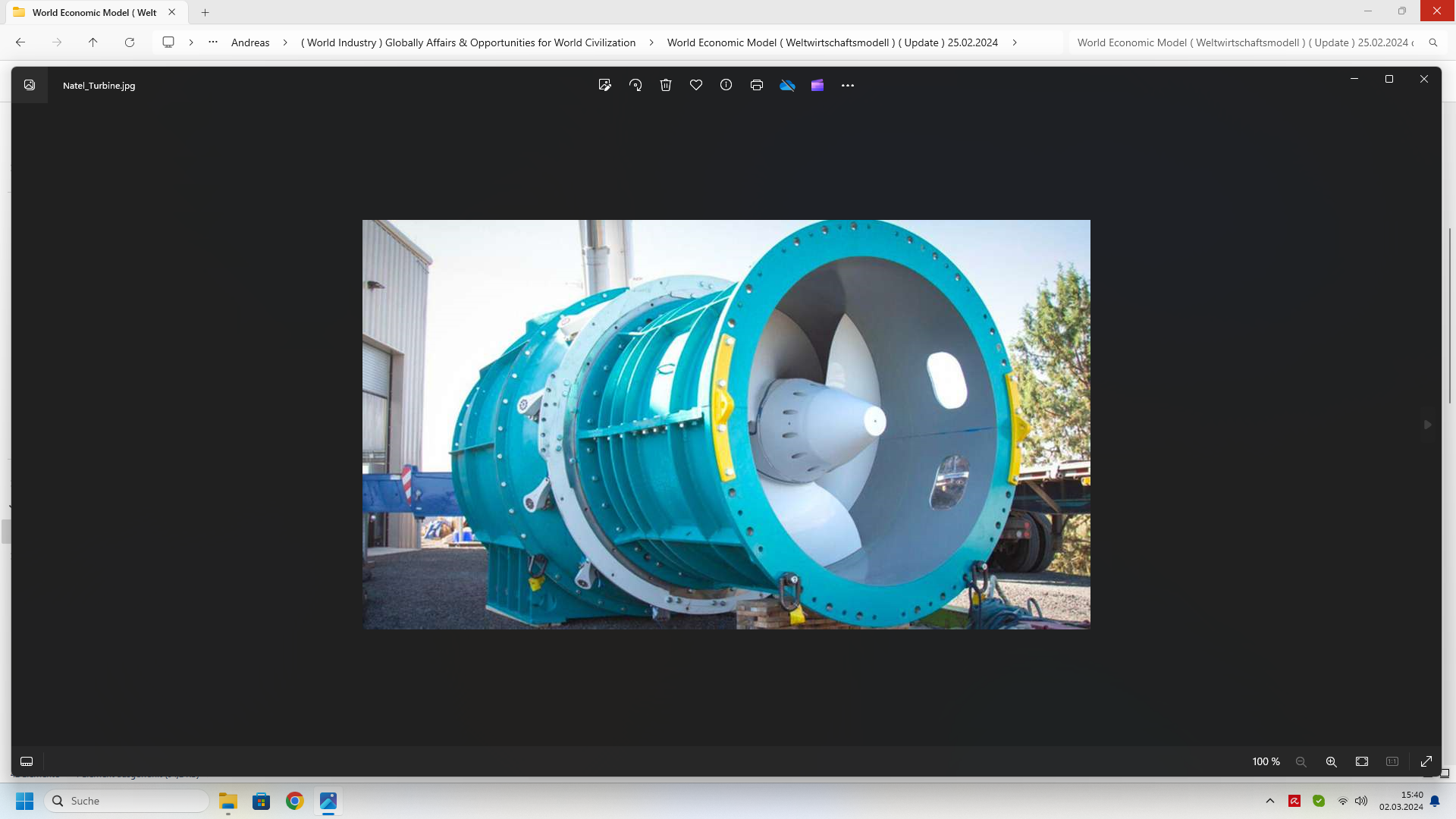Mark the photo as favorite with the heart icon

[696, 85]
